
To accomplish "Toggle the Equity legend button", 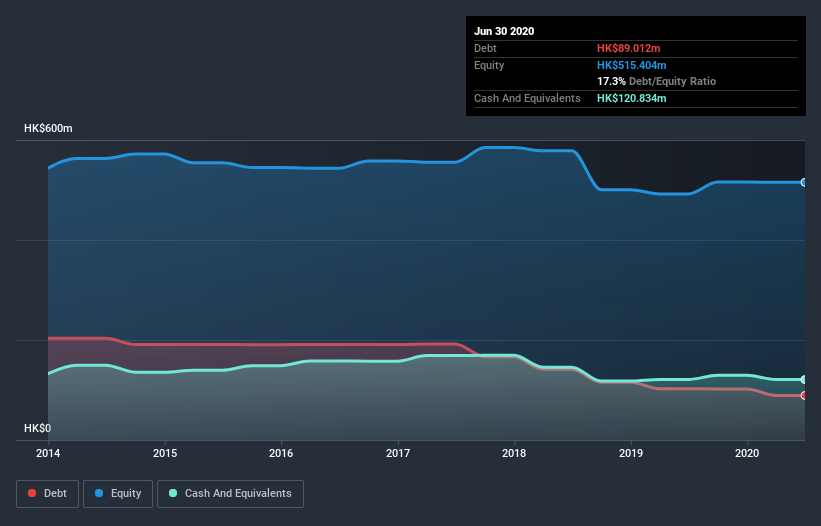I will click(x=118, y=494).
